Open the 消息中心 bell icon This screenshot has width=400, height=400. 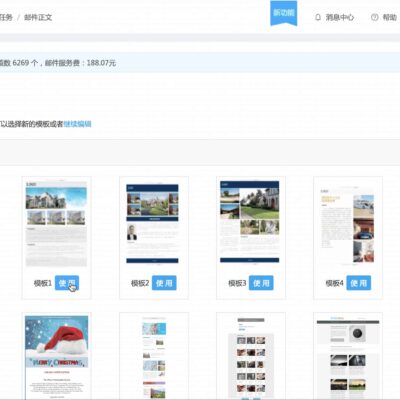tap(318, 17)
